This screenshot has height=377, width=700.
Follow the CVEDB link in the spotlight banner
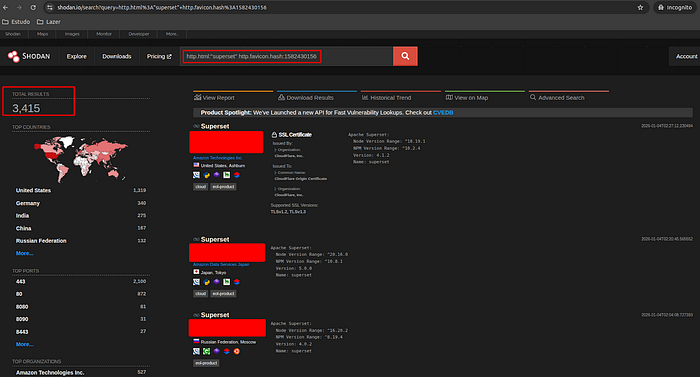[443, 113]
